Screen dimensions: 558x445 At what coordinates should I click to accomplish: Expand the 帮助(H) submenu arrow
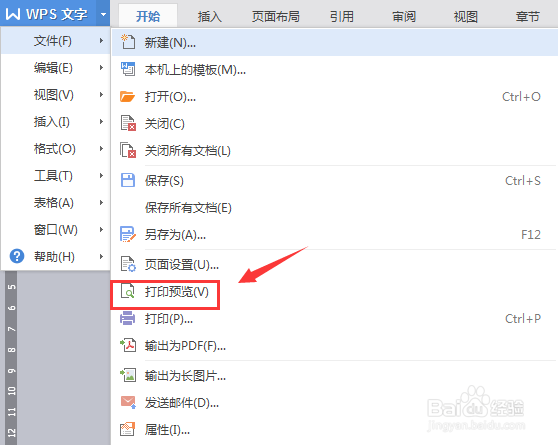[x=101, y=256]
